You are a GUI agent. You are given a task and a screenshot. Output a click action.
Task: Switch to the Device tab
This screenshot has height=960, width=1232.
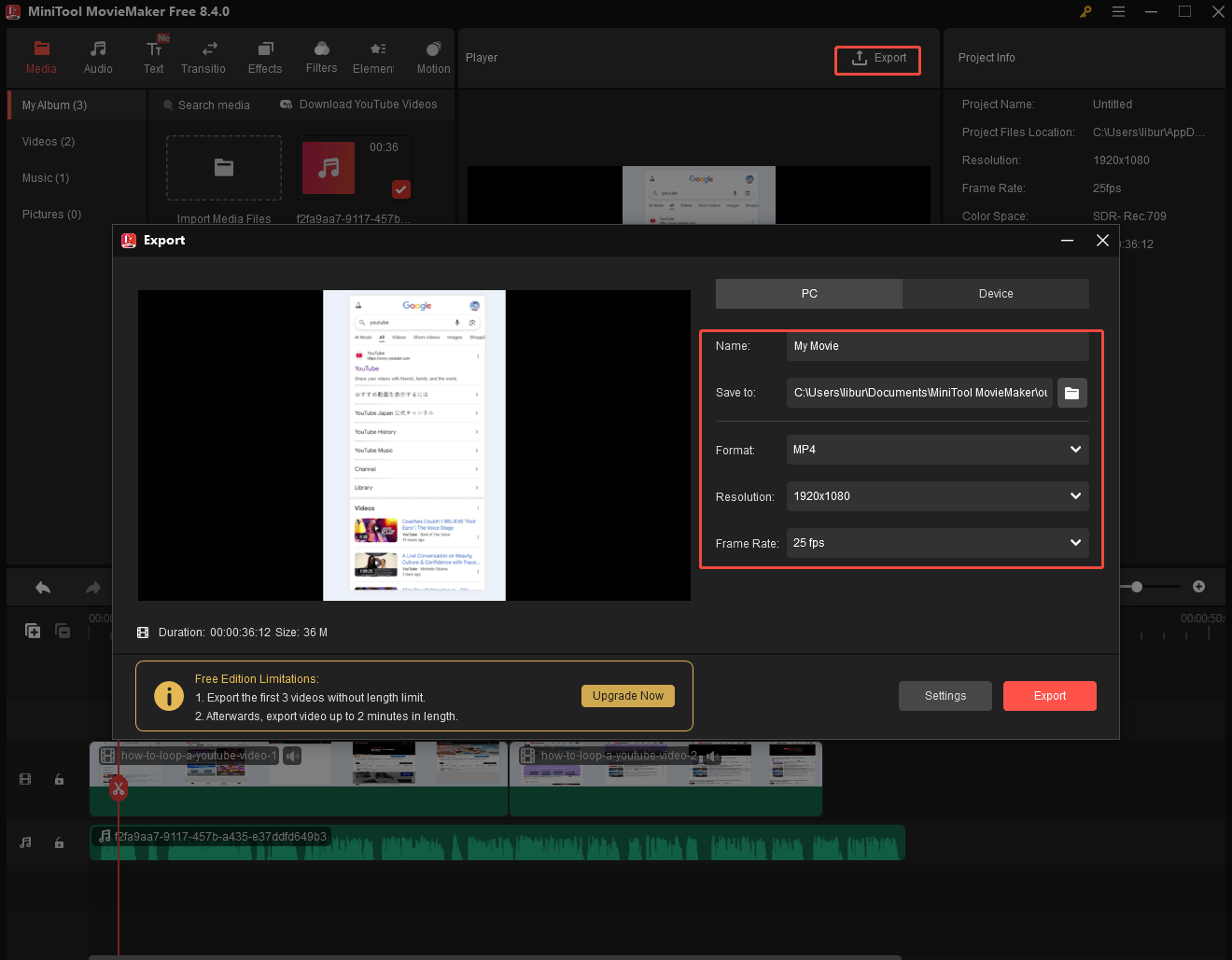pos(995,293)
